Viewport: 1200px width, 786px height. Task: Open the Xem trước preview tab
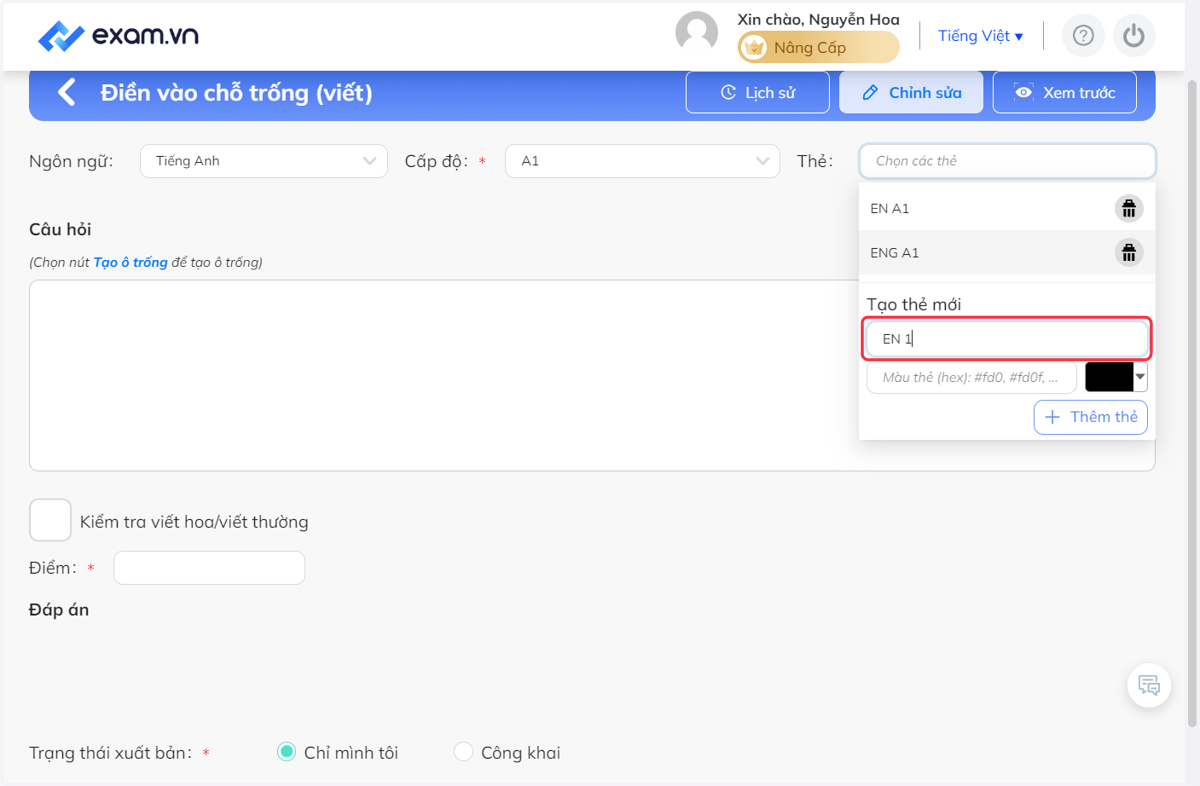tap(1064, 92)
